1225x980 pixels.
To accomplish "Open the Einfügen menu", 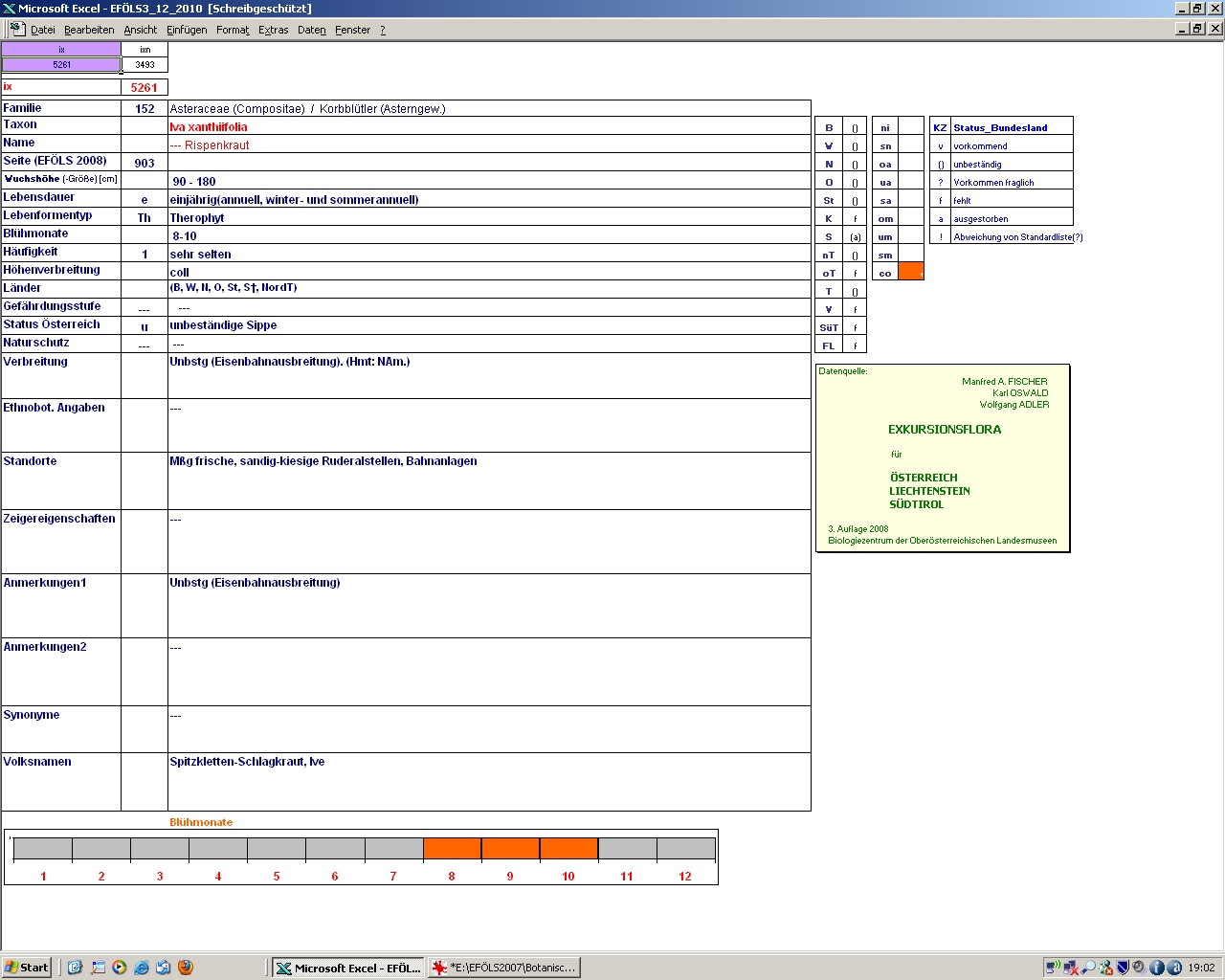I will pyautogui.click(x=187, y=30).
